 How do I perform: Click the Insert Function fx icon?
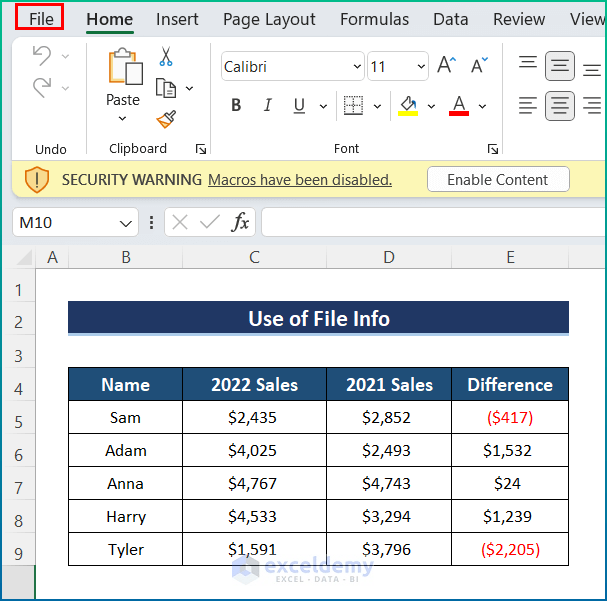[x=240, y=222]
